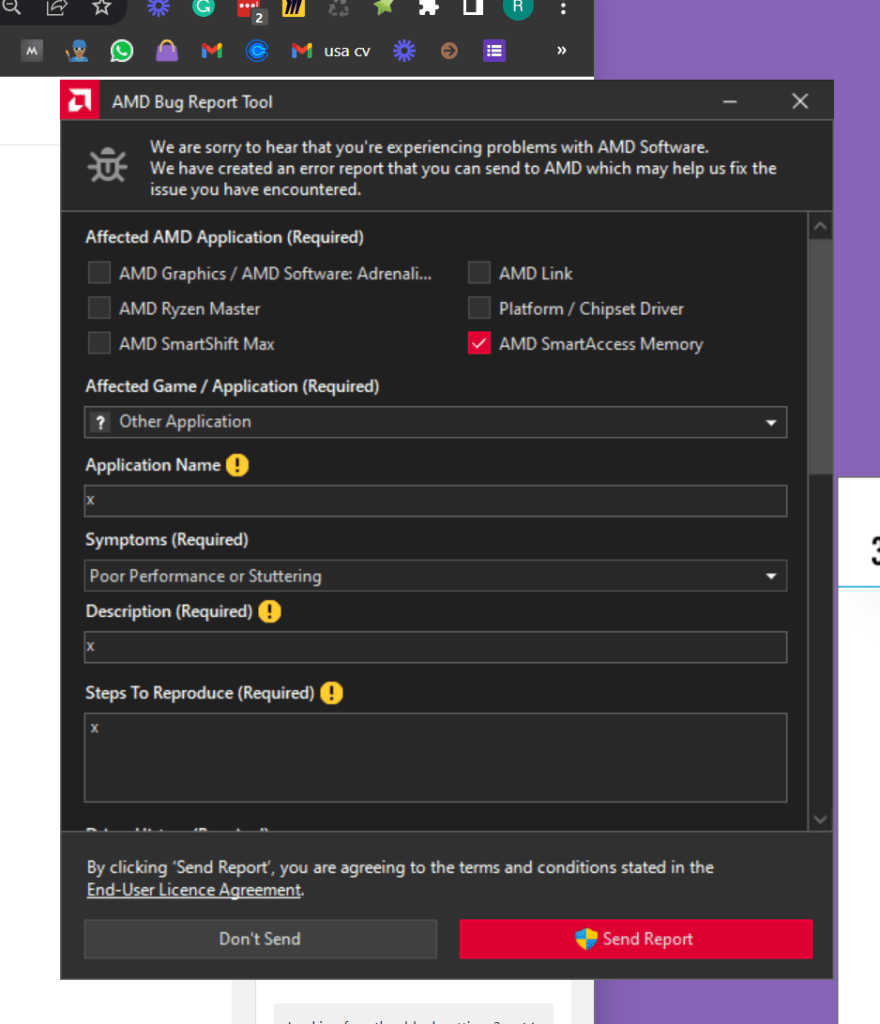Open the Extensions puzzle piece menu

coord(428,7)
